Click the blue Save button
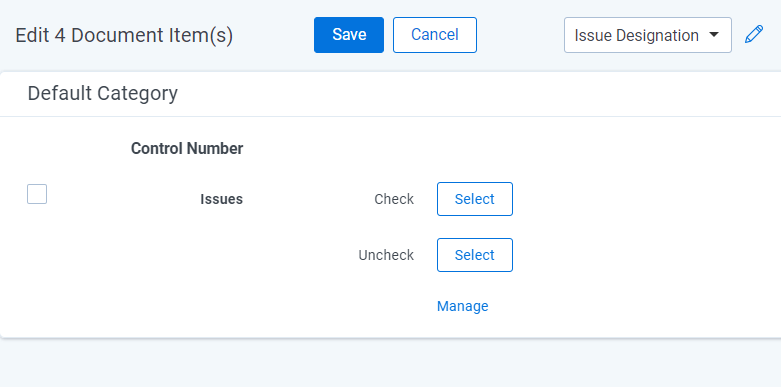 (349, 35)
